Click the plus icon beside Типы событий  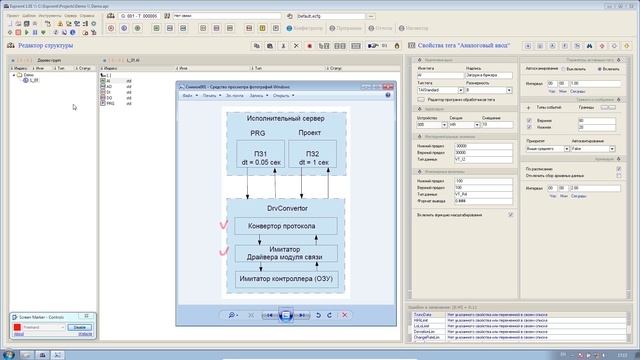coord(529,108)
